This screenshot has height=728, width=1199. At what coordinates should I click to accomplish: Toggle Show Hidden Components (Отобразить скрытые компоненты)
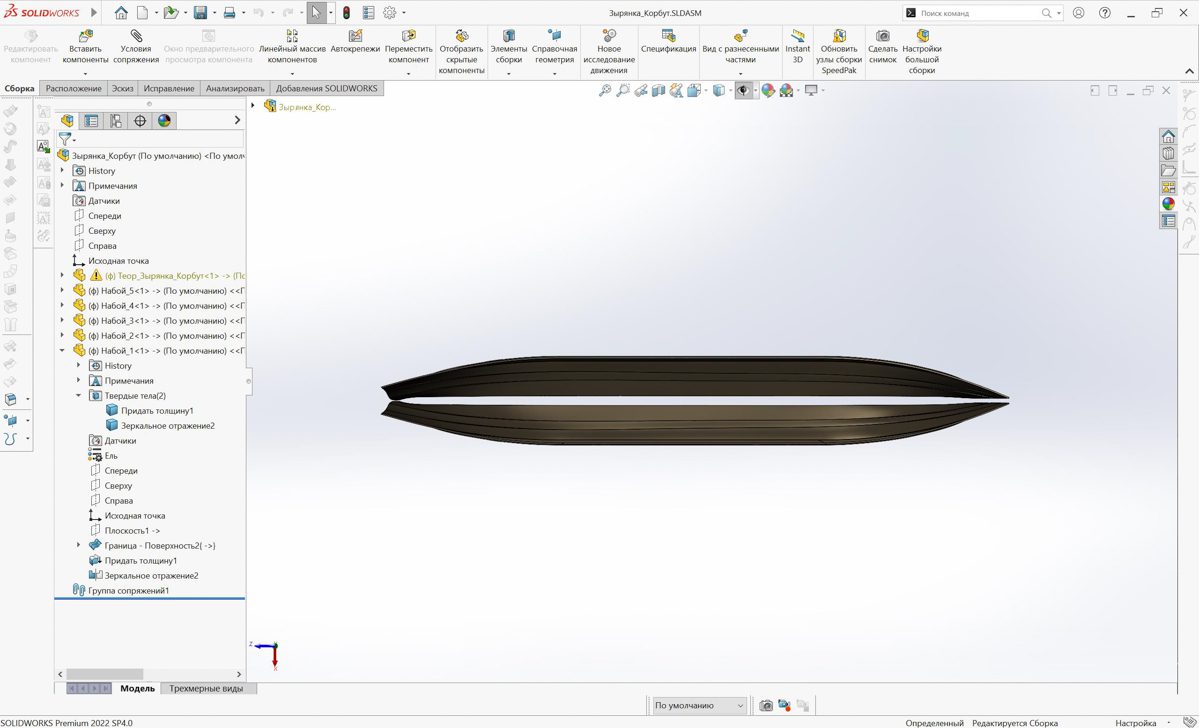[x=461, y=36]
